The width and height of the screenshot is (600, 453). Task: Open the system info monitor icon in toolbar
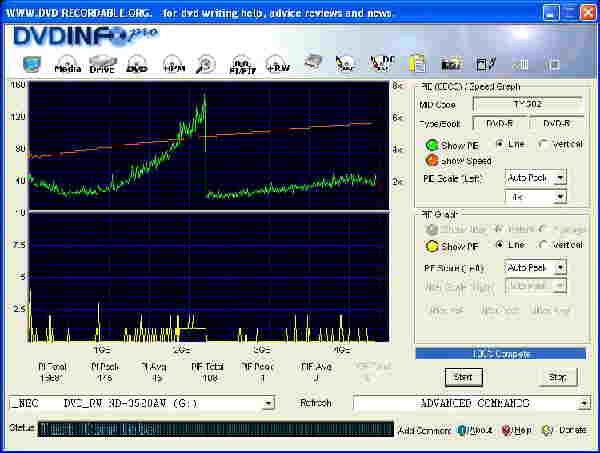32,64
